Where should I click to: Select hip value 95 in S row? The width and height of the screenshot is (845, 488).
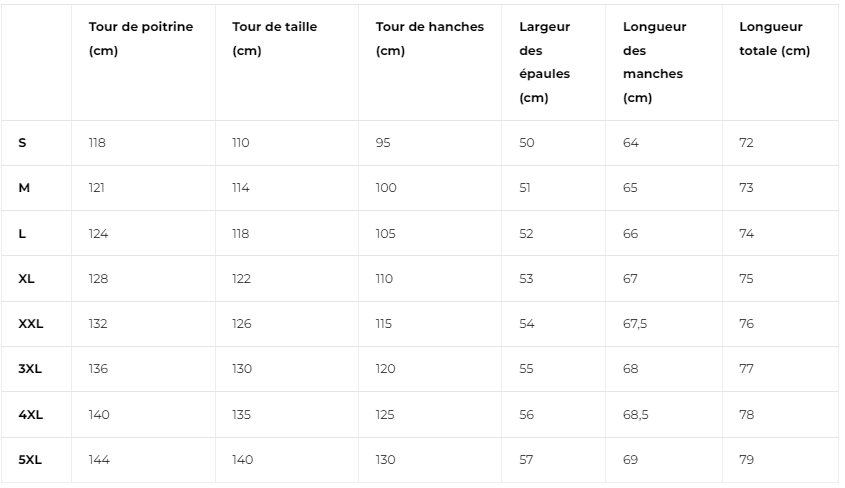tap(383, 143)
